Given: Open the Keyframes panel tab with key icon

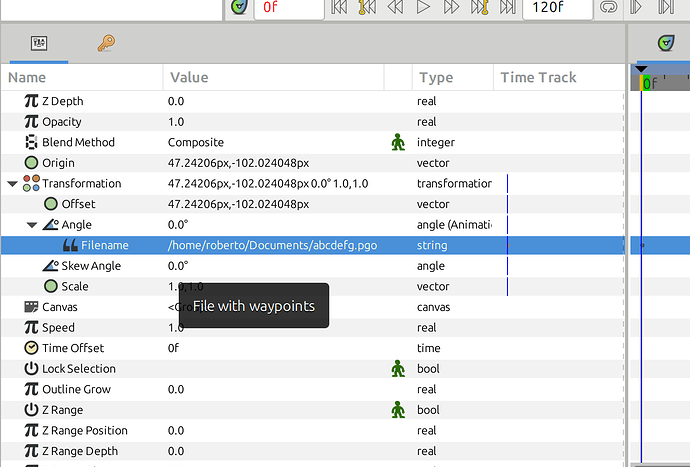Looking at the screenshot, I should 105,43.
